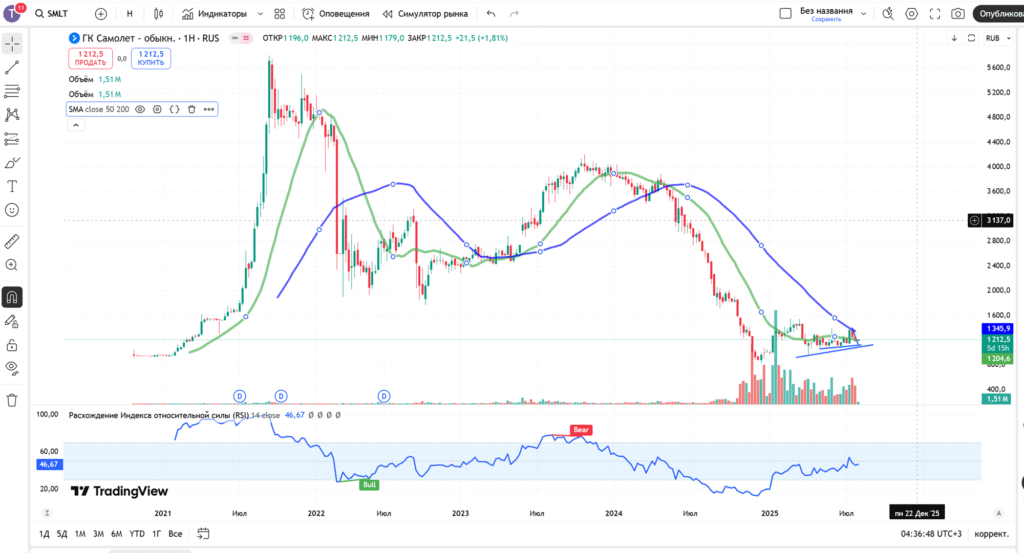
Task: Open the Fibonacci retracement tools
Action: [x=12, y=91]
